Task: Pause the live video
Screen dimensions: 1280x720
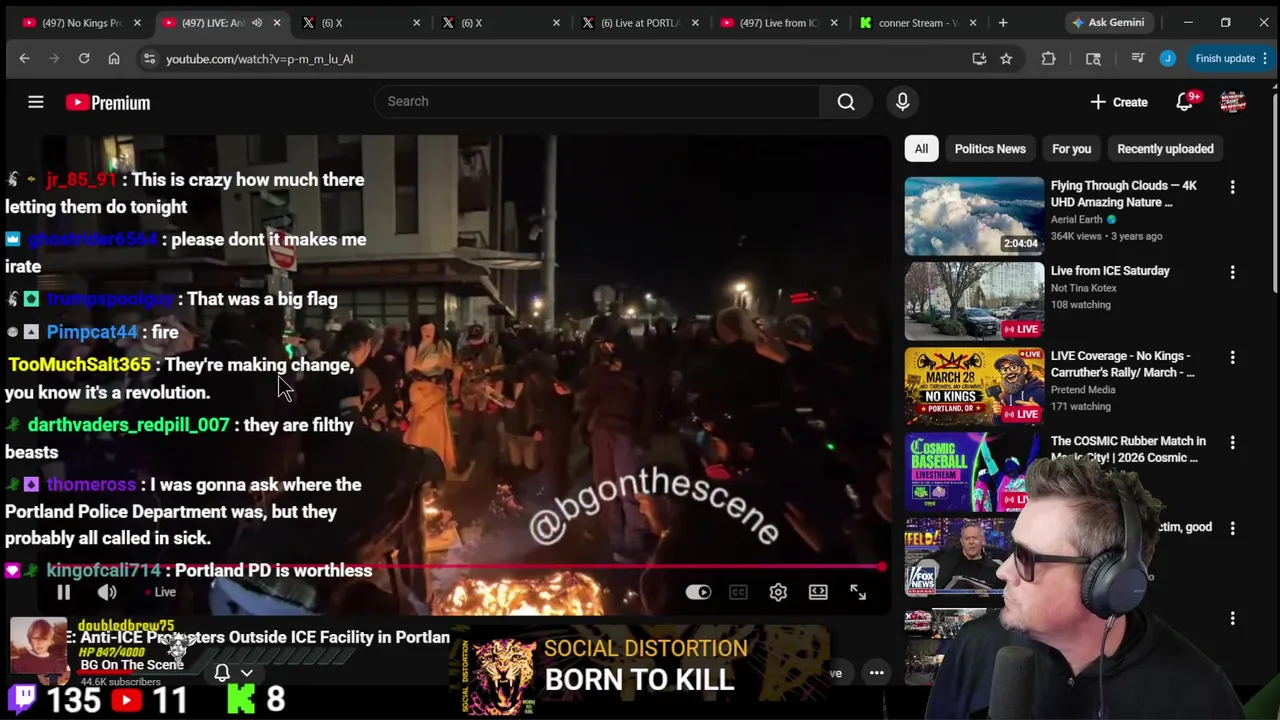Action: pos(63,592)
